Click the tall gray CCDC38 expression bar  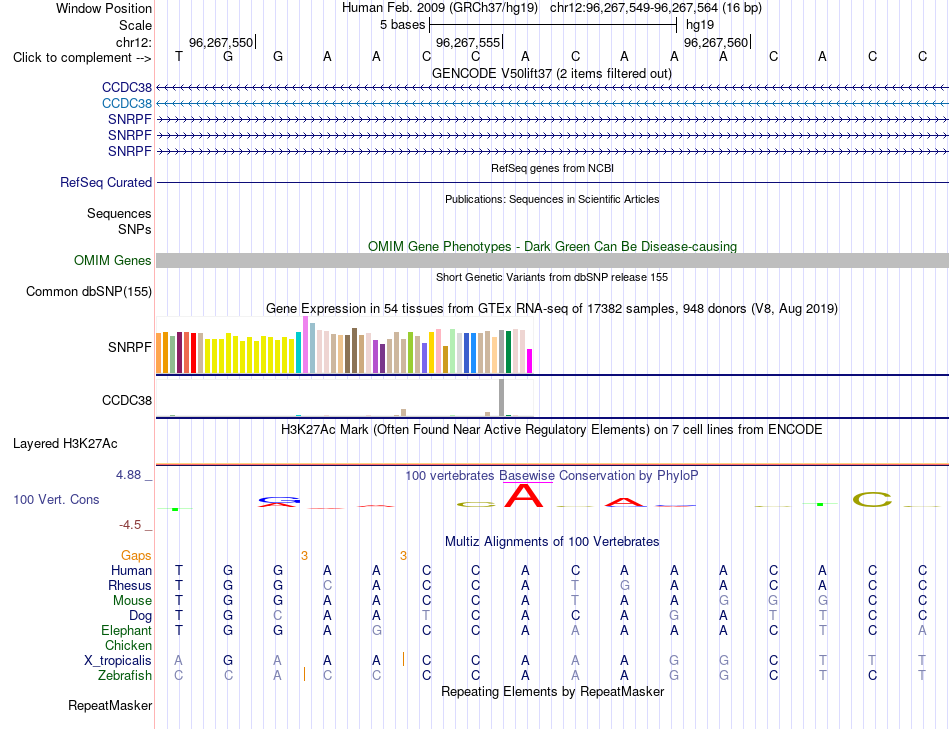pyautogui.click(x=502, y=398)
